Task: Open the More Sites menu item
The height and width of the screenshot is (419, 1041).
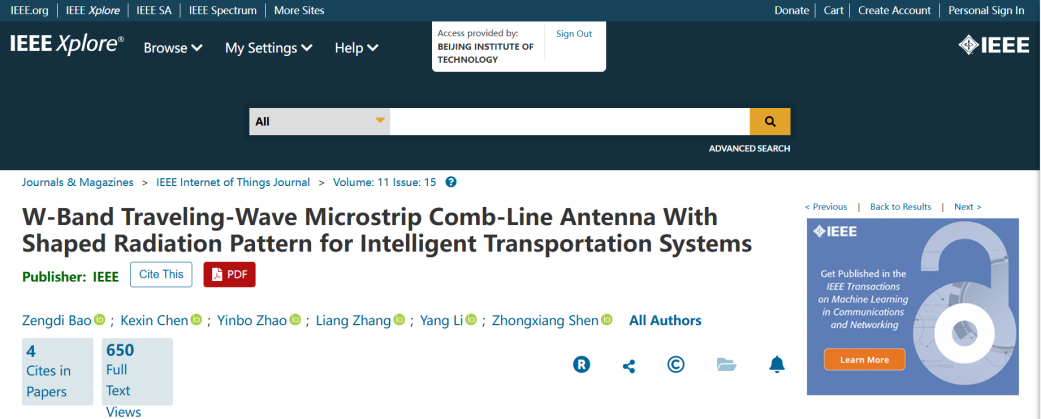Action: [299, 10]
